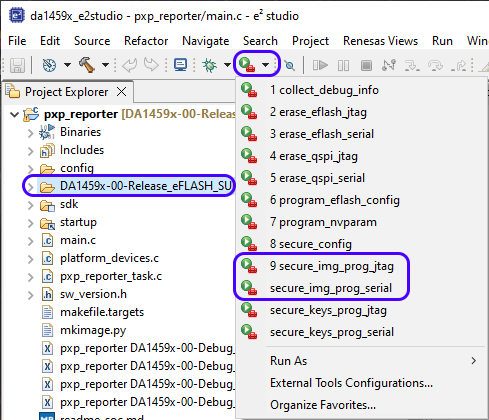Click the Redo arrow icon
The height and width of the screenshot is (420, 489).
tap(151, 65)
